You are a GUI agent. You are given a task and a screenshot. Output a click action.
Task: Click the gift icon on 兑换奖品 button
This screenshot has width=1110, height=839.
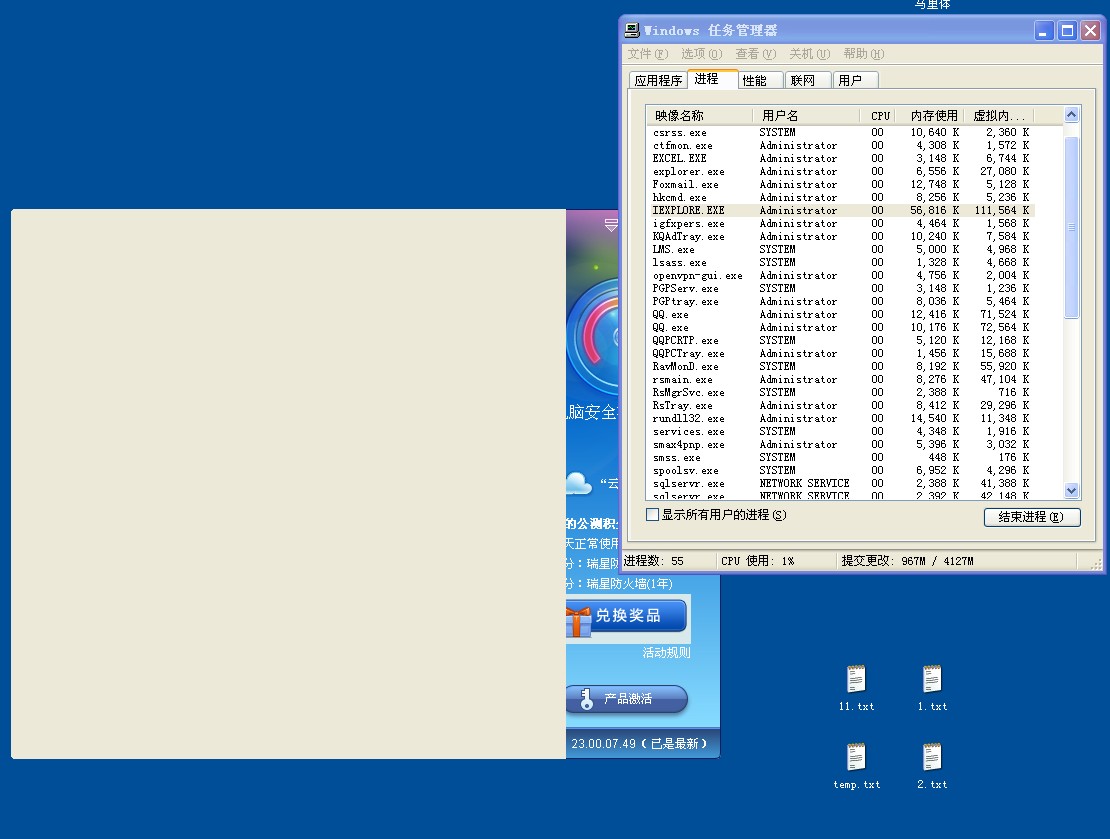[577, 621]
